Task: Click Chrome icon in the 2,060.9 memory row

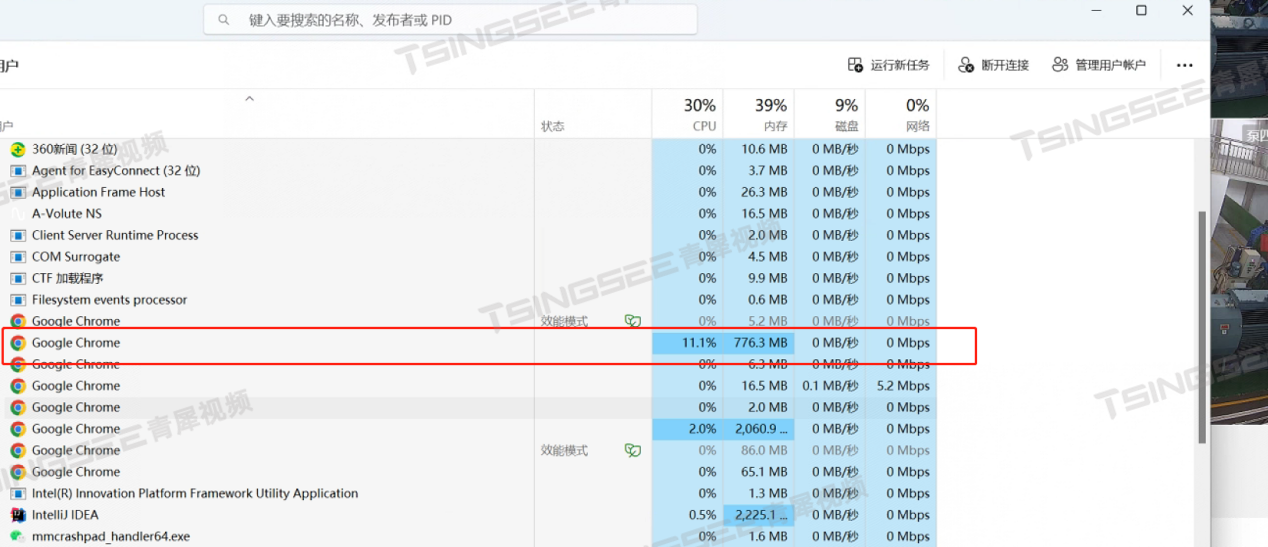Action: 17,428
